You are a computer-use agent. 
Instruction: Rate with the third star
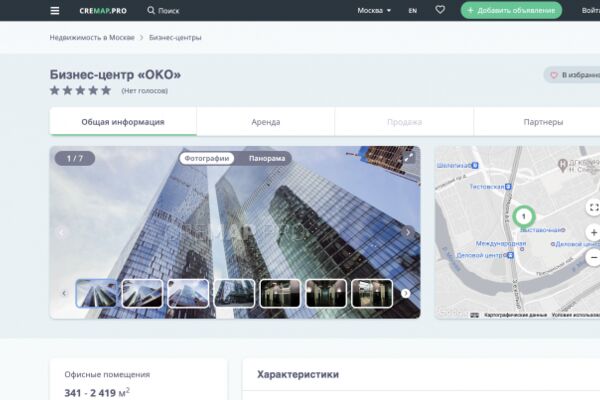pos(80,90)
